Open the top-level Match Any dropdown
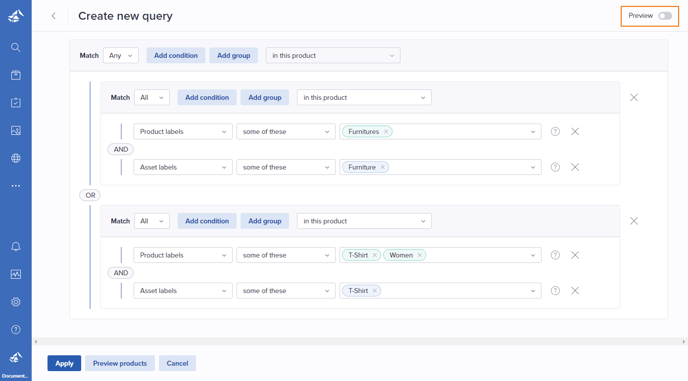The width and height of the screenshot is (688, 381). coord(121,55)
